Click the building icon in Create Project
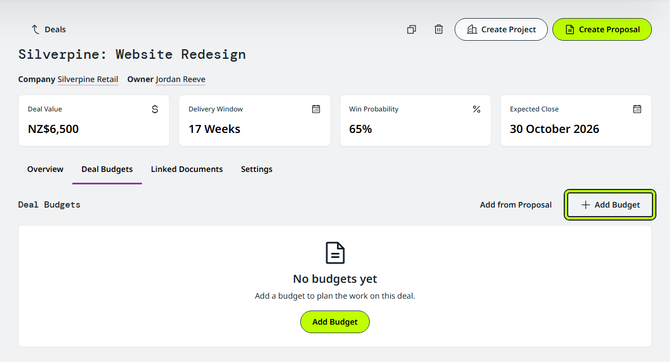Image resolution: width=670 pixels, height=362 pixels. pyautogui.click(x=472, y=29)
